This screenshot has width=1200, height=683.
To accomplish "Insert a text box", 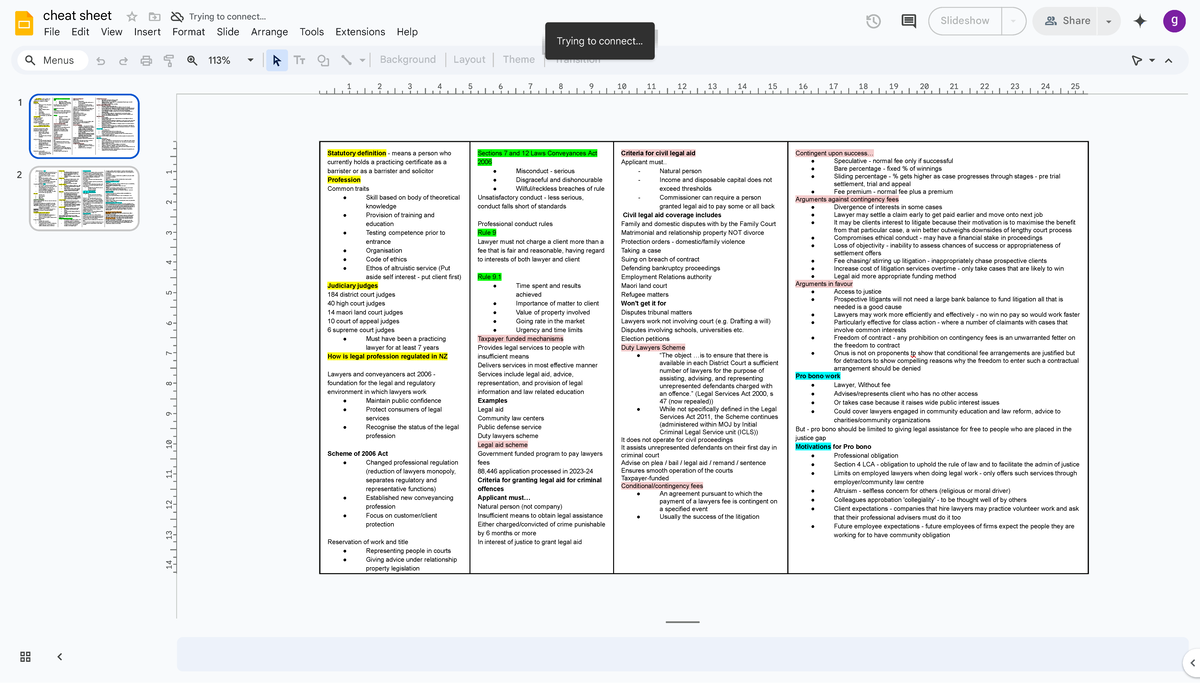I will (300, 60).
